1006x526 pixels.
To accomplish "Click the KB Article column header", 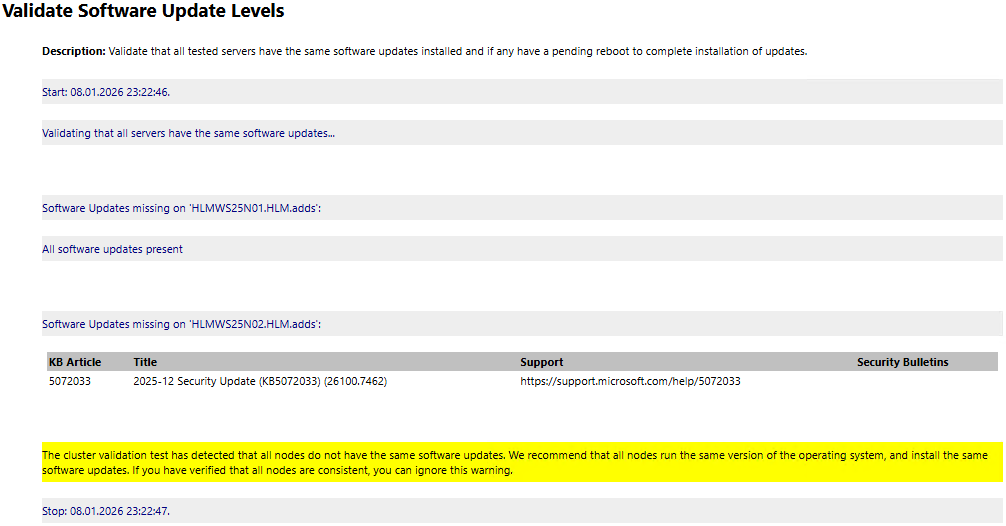I will tap(75, 362).
